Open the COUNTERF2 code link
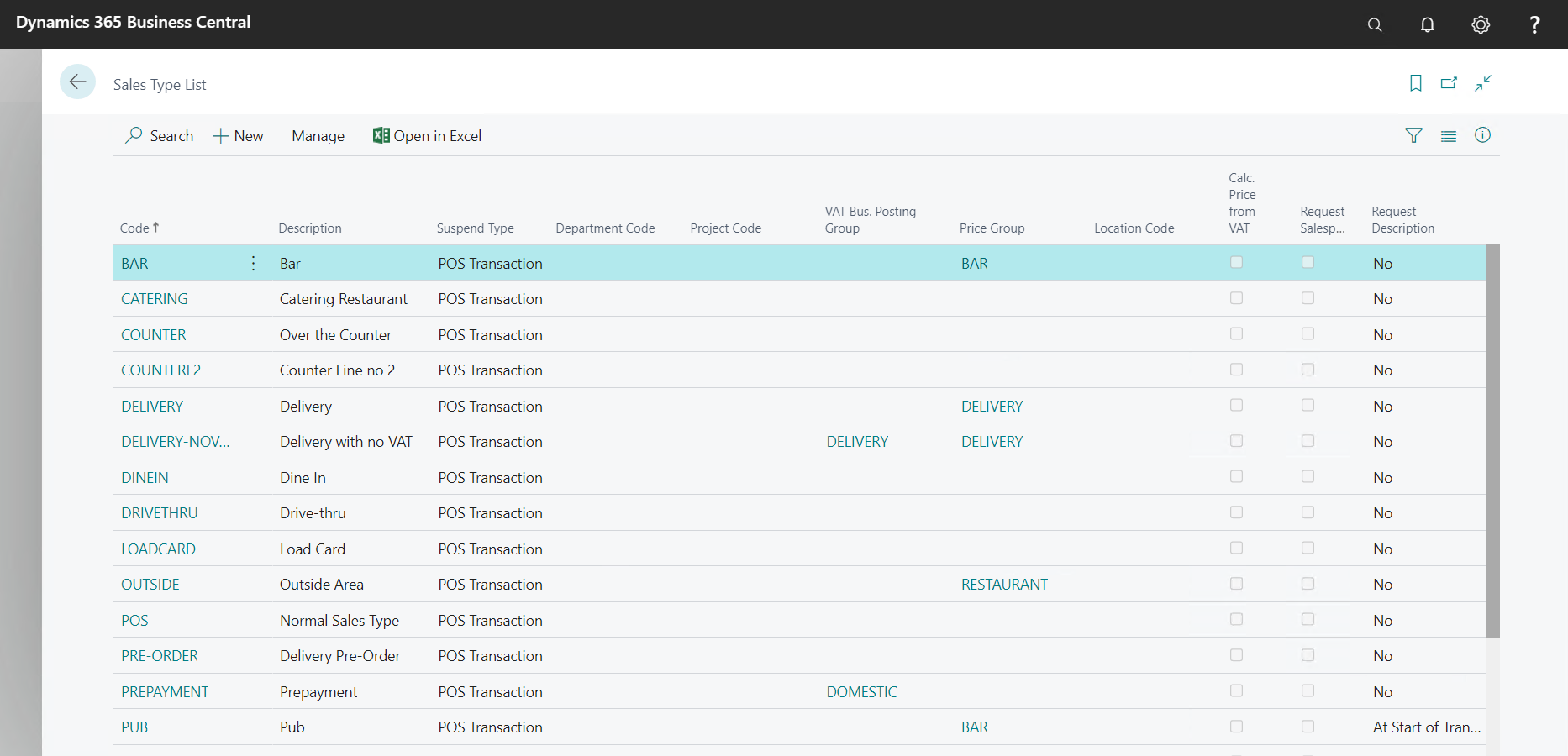The height and width of the screenshot is (756, 1568). coord(161,370)
